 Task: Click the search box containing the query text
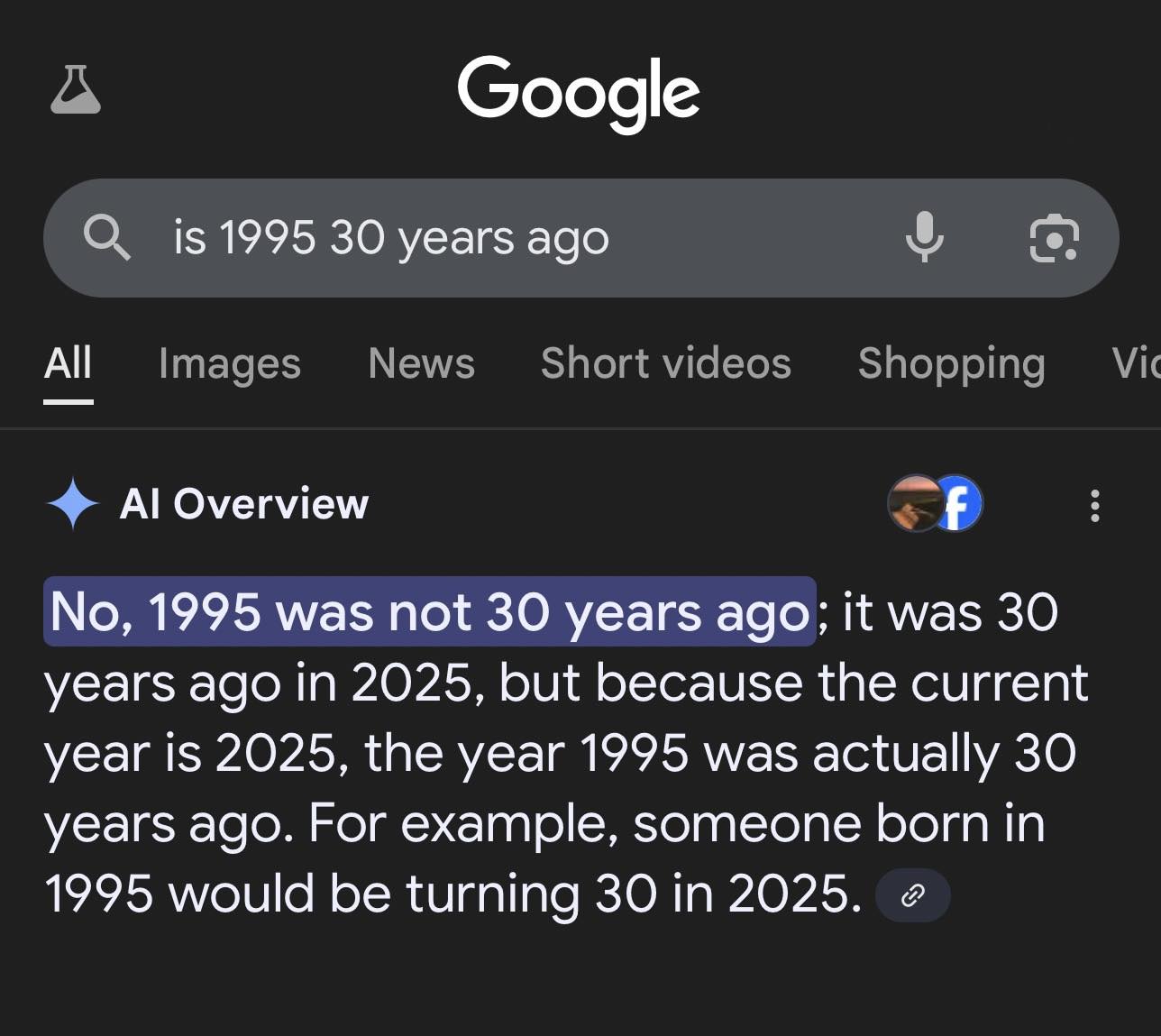[505, 238]
